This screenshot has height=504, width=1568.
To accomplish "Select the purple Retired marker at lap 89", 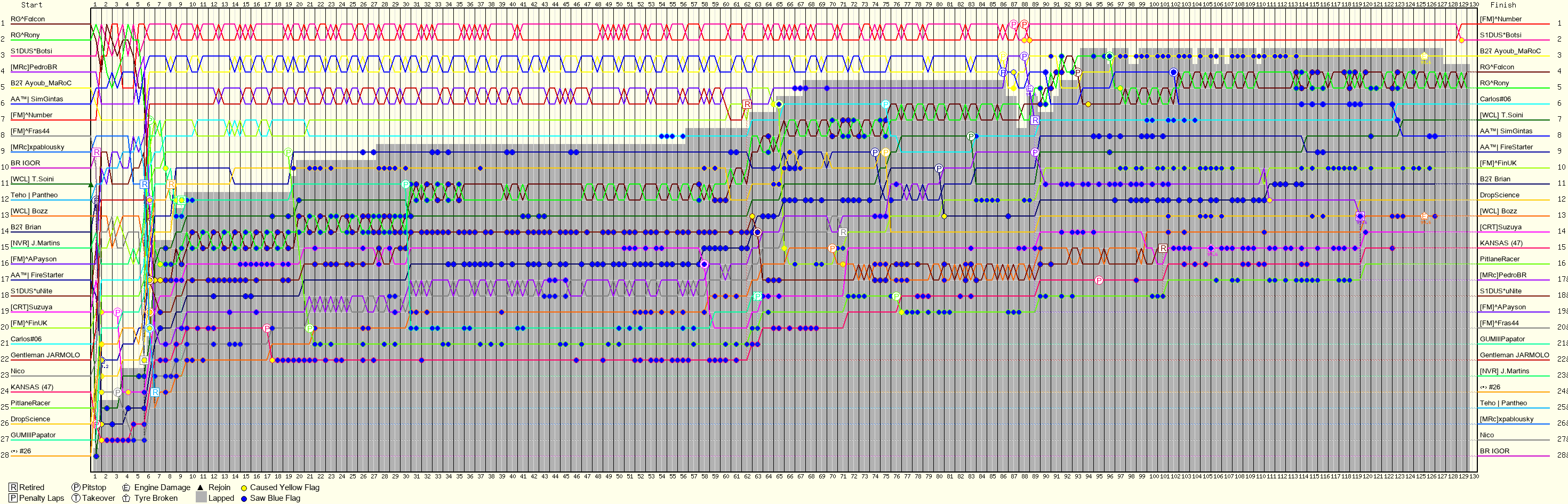I will point(1035,121).
